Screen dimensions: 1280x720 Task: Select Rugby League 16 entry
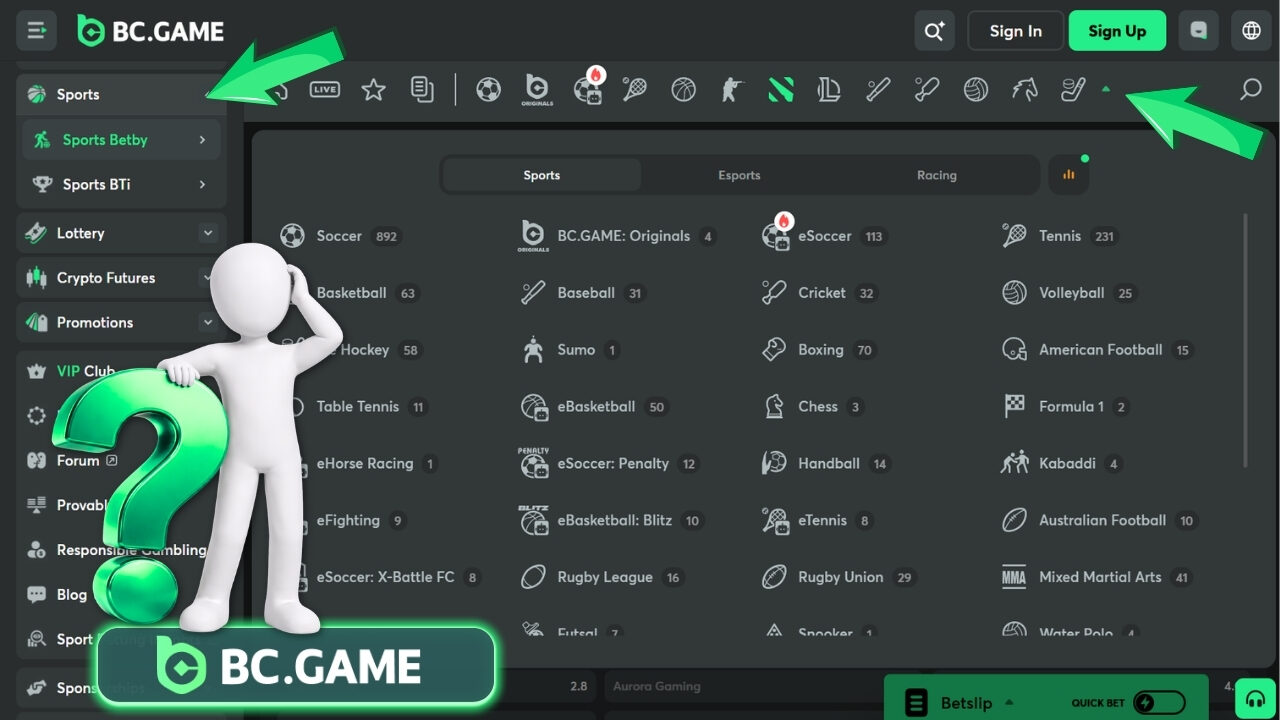(x=602, y=577)
